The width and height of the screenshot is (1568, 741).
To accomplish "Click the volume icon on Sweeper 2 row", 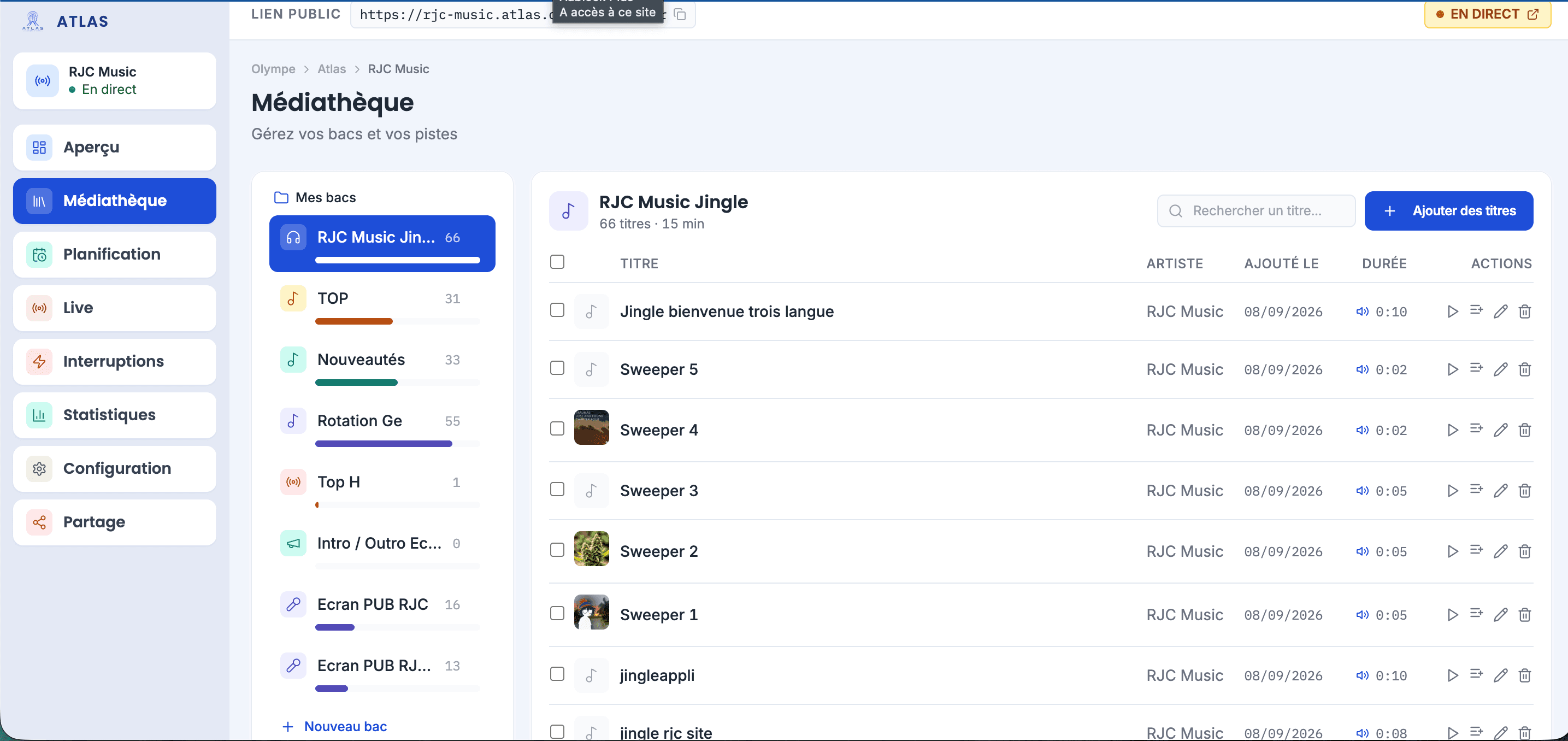I will coord(1362,551).
